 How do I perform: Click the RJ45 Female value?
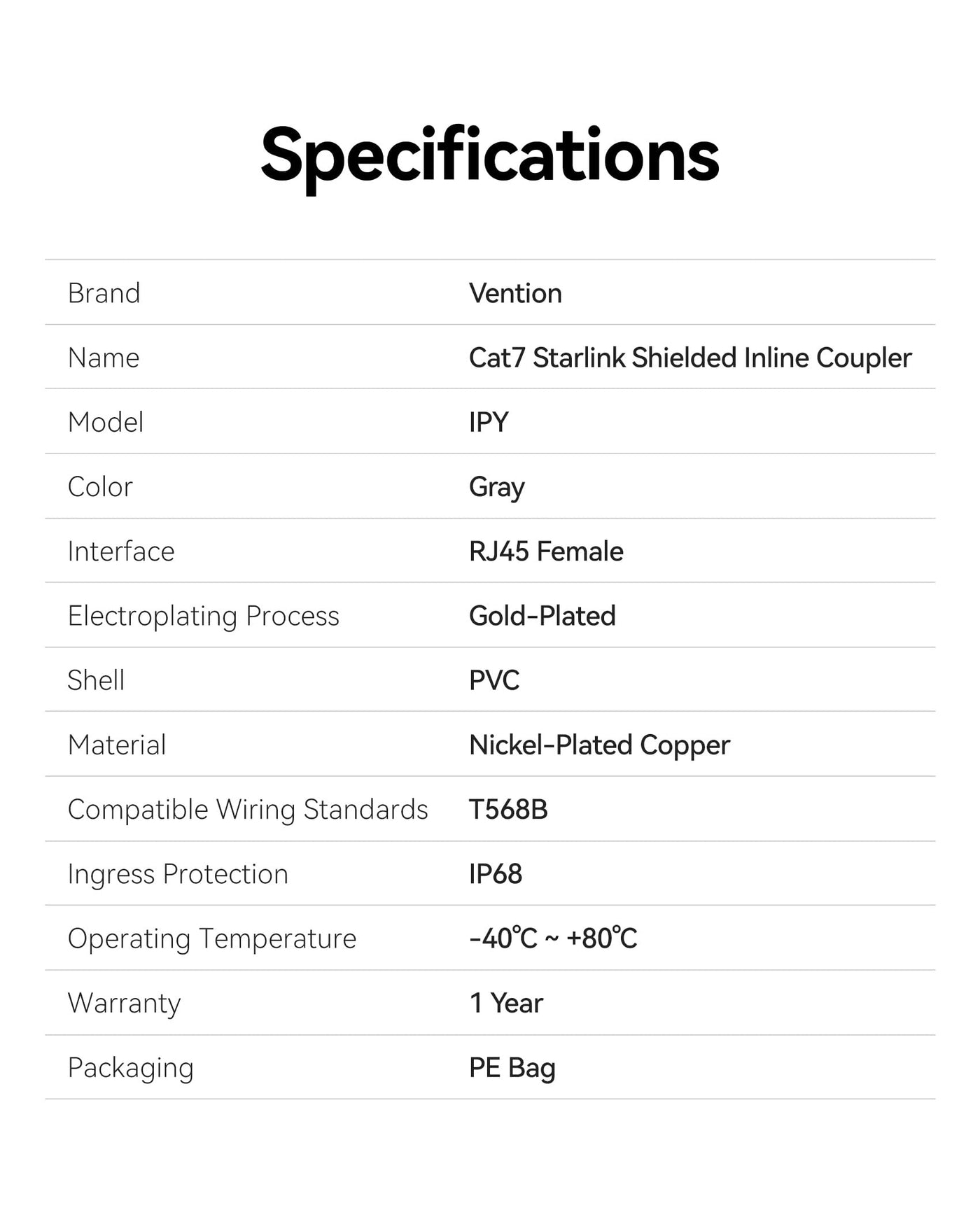(x=546, y=551)
